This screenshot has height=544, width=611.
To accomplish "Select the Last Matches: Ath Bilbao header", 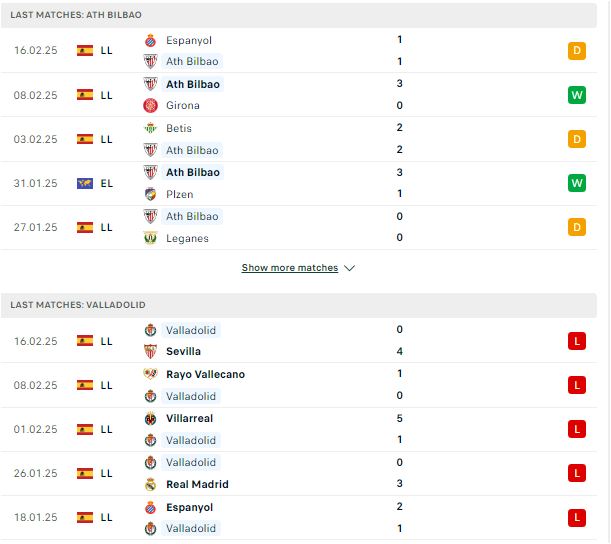I will (x=298, y=15).
